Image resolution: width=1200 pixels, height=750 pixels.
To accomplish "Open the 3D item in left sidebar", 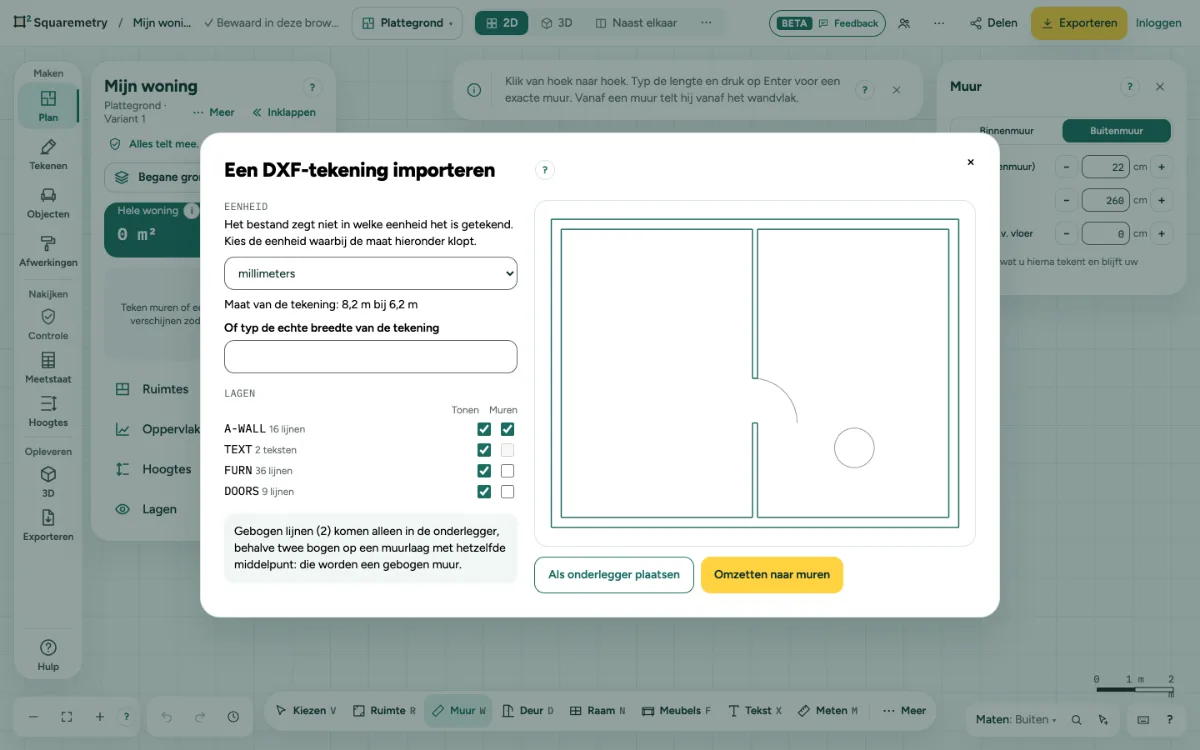I will tap(48, 482).
